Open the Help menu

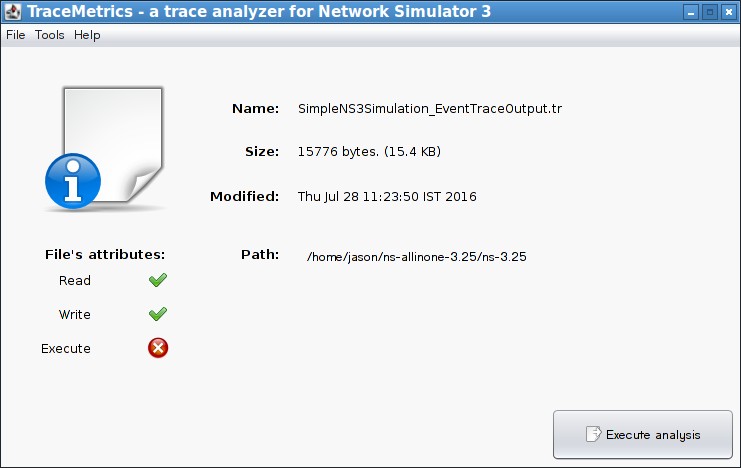tap(87, 35)
